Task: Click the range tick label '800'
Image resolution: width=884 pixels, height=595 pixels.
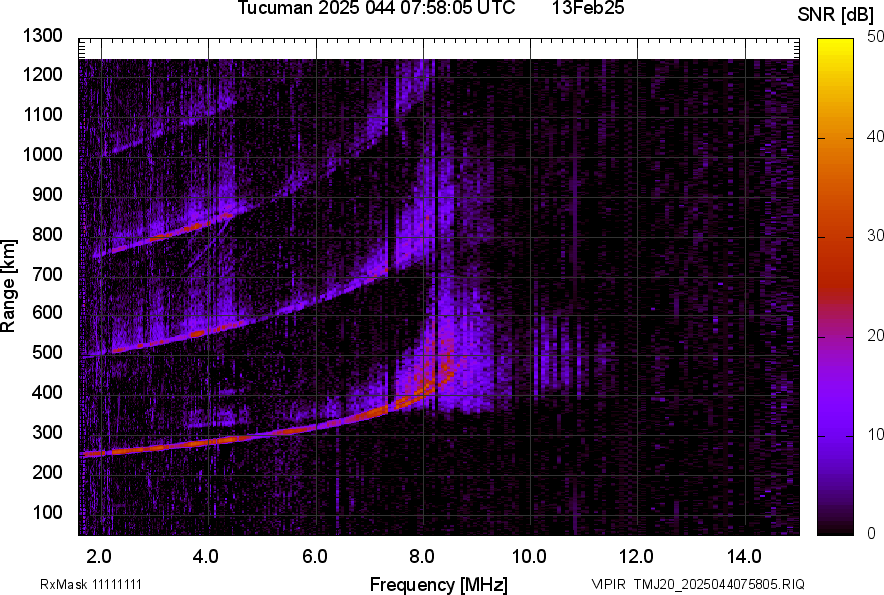Action: [47, 233]
